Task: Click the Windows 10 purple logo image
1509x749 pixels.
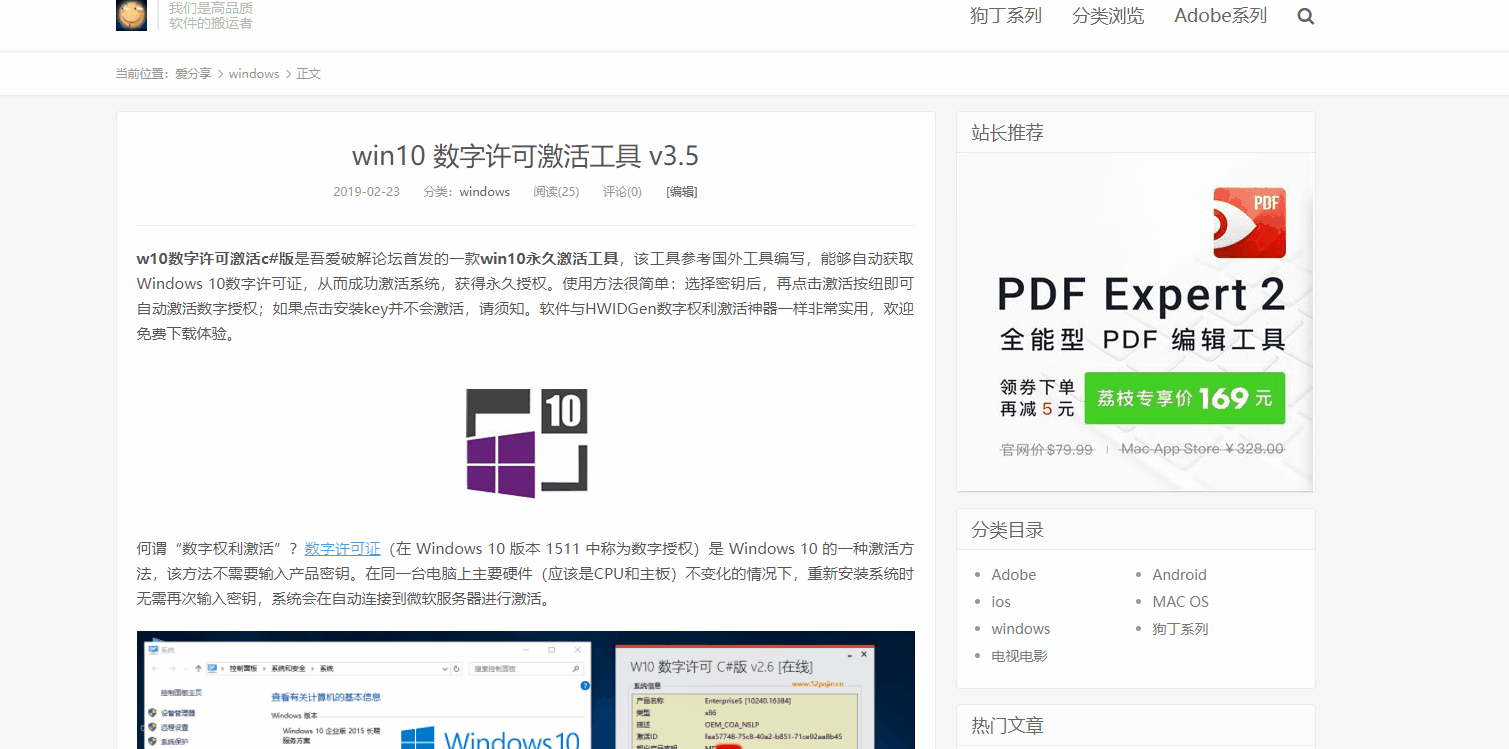Action: [x=526, y=443]
